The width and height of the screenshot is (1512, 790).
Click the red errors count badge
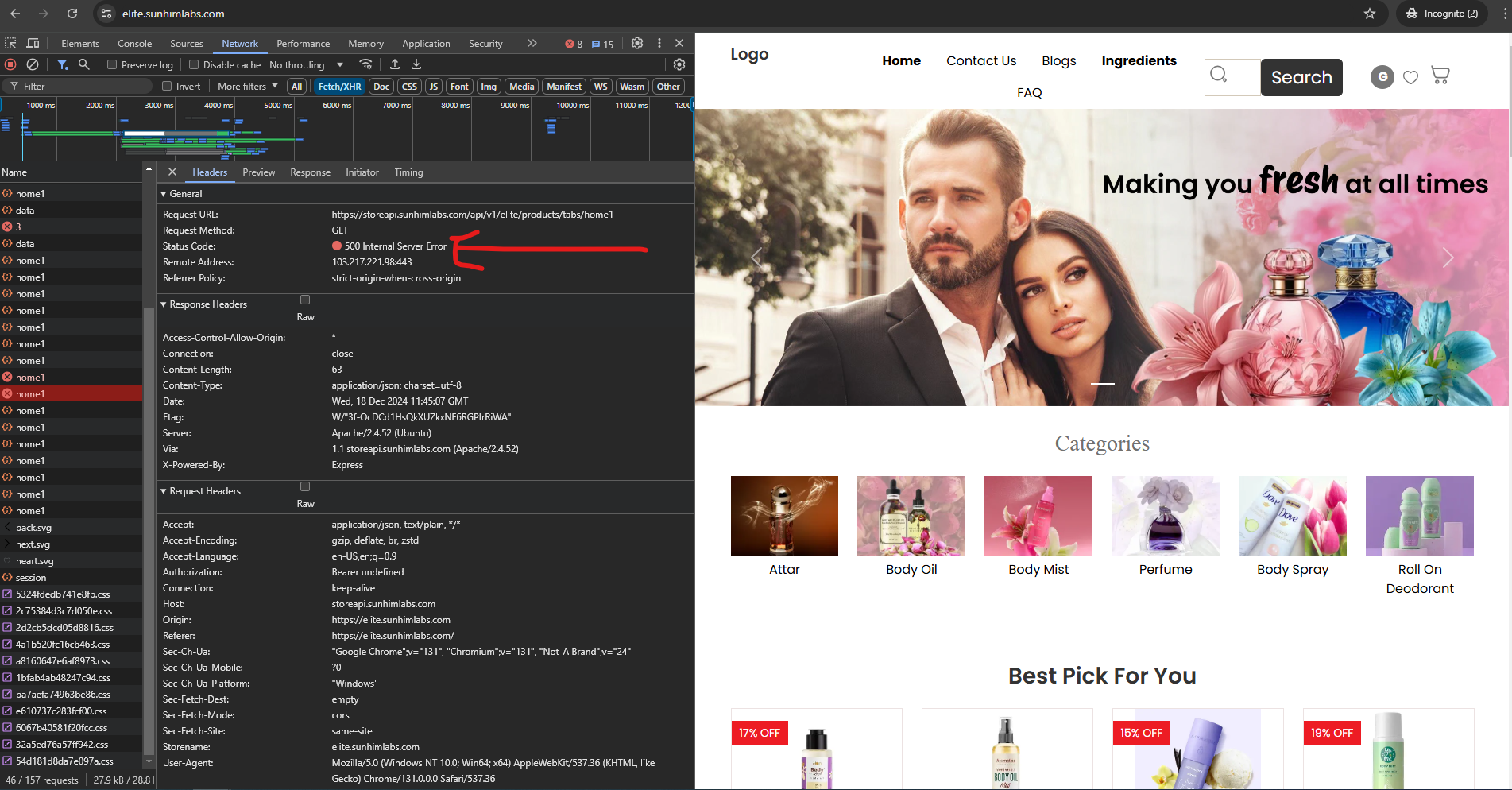(x=574, y=44)
